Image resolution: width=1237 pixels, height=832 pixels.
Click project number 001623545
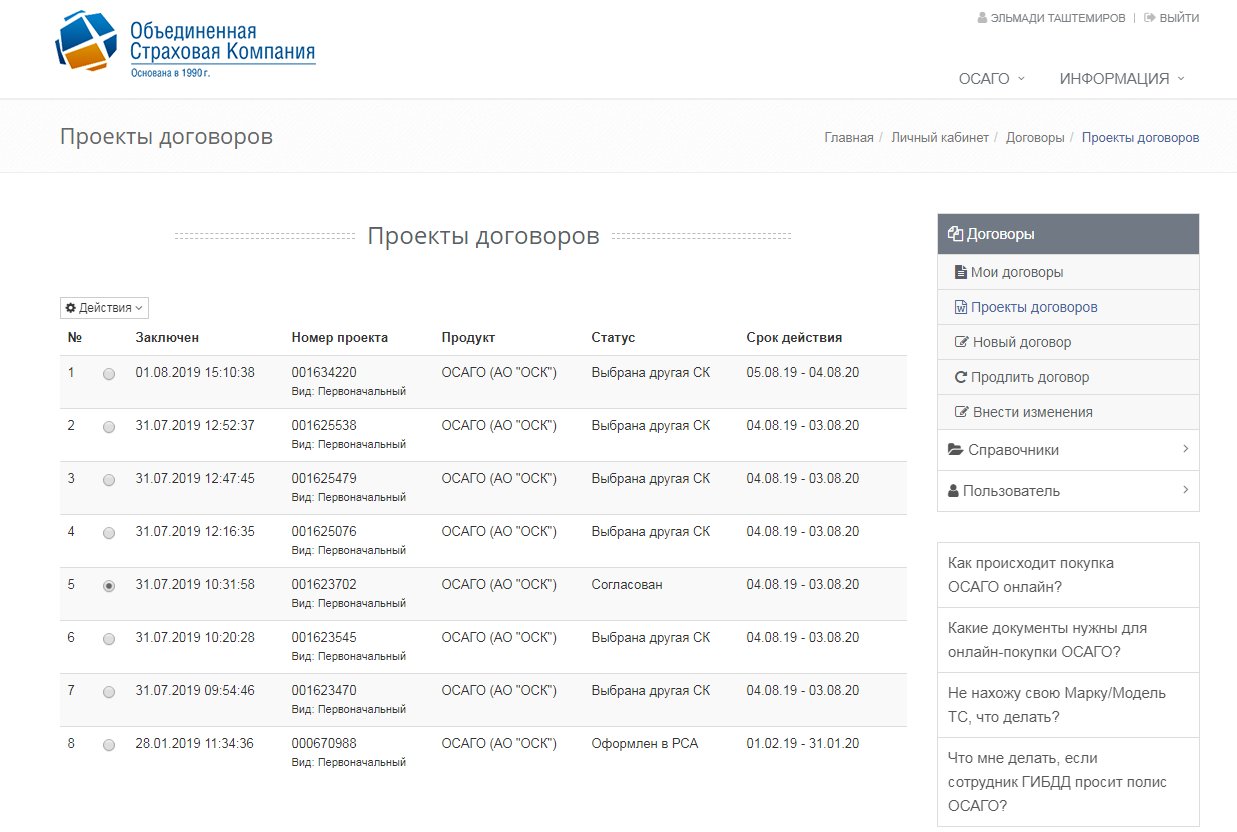pos(324,638)
